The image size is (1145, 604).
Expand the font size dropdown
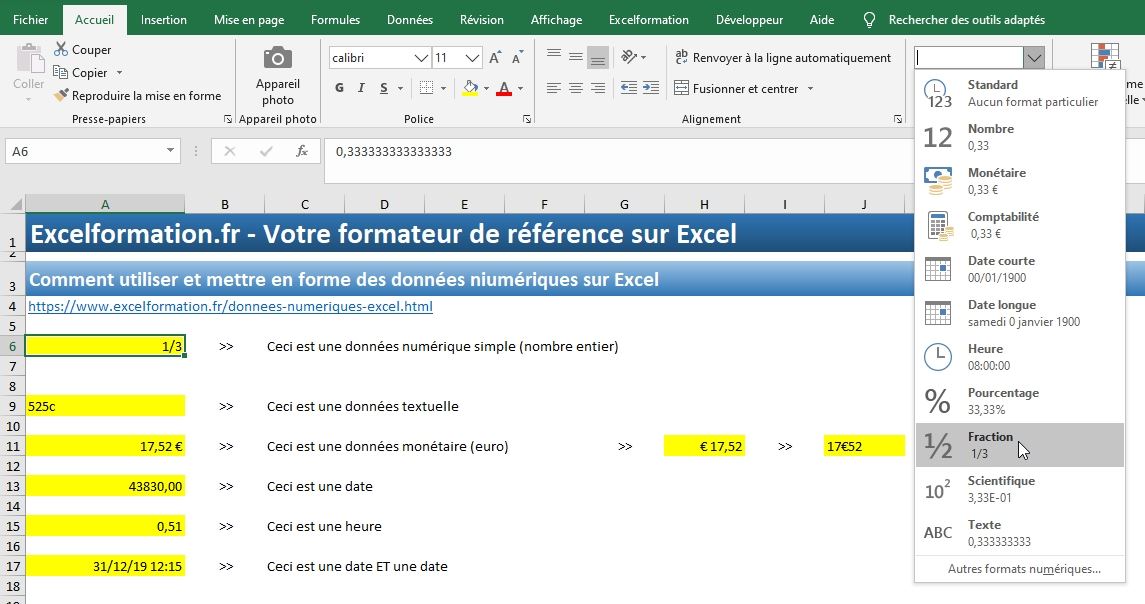[473, 58]
